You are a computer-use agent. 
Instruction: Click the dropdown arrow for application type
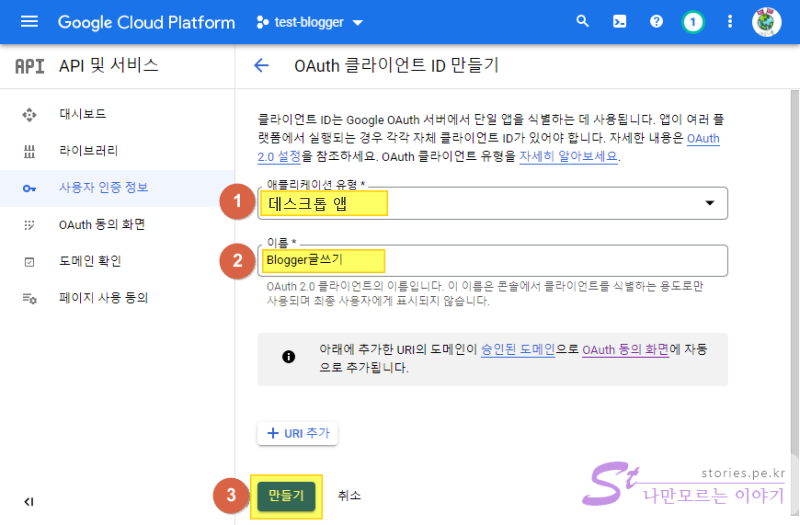(x=709, y=203)
